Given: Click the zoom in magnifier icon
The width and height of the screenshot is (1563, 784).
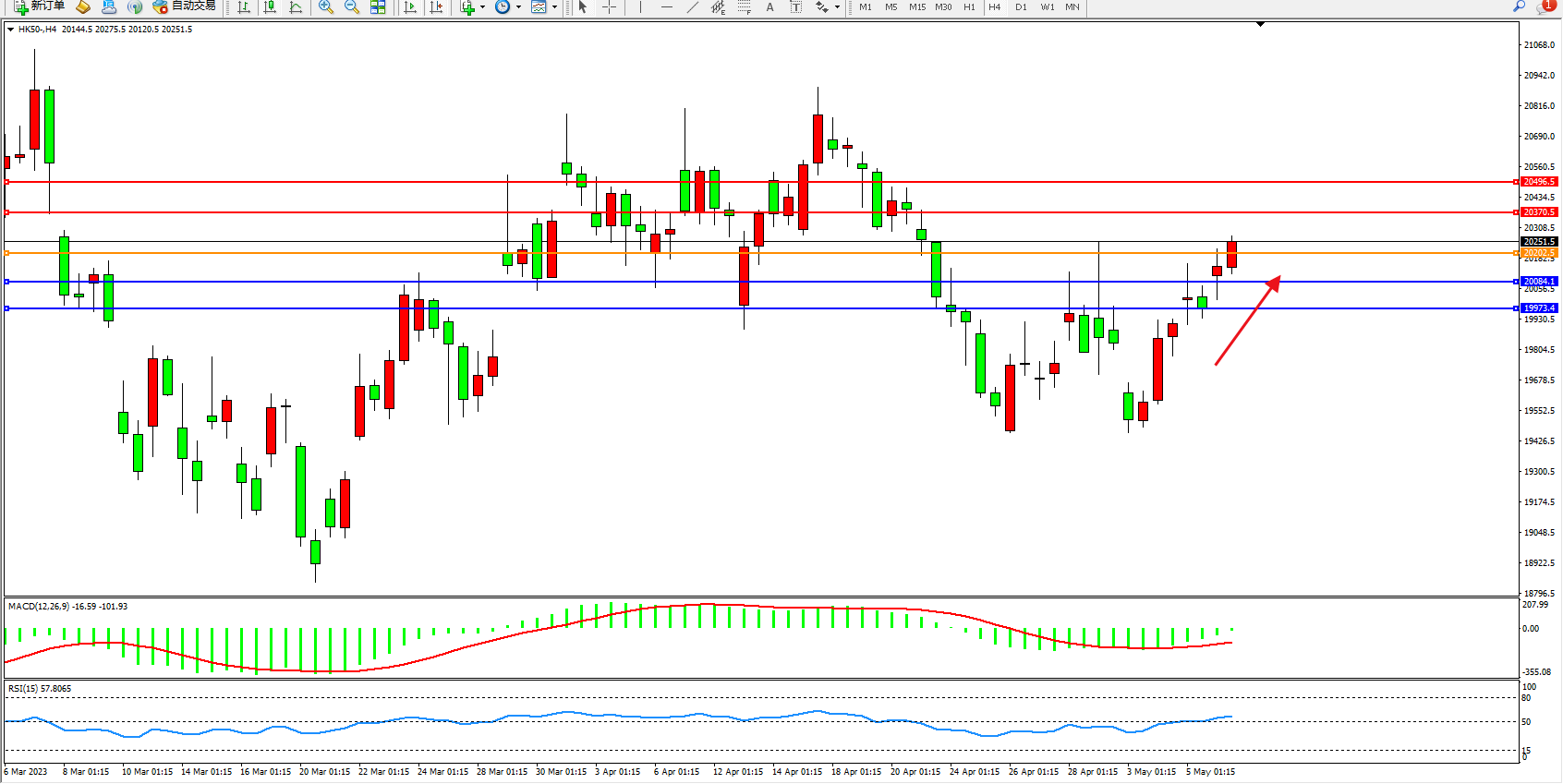Looking at the screenshot, I should (326, 7).
